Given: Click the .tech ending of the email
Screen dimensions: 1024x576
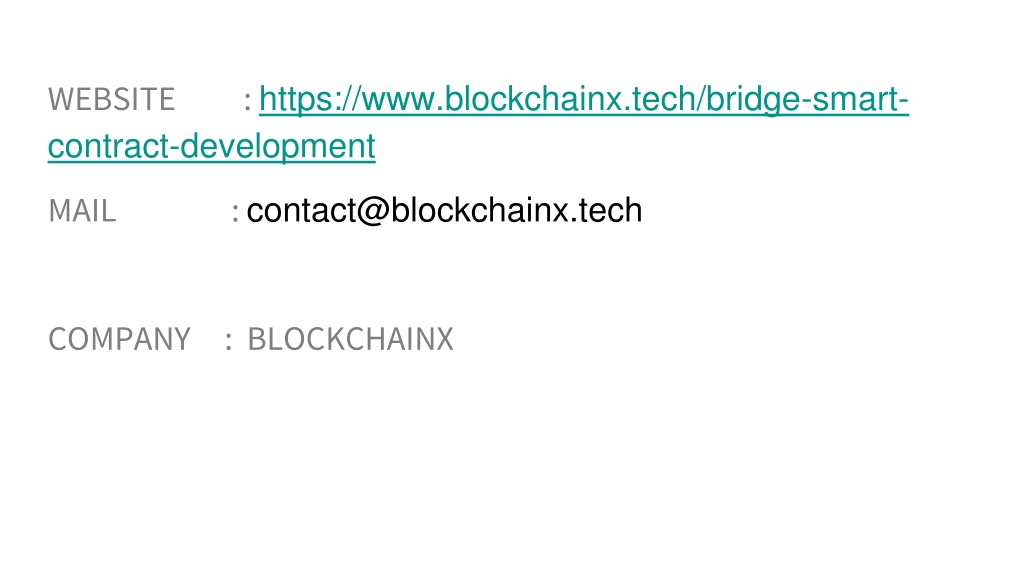Looking at the screenshot, I should [607, 210].
